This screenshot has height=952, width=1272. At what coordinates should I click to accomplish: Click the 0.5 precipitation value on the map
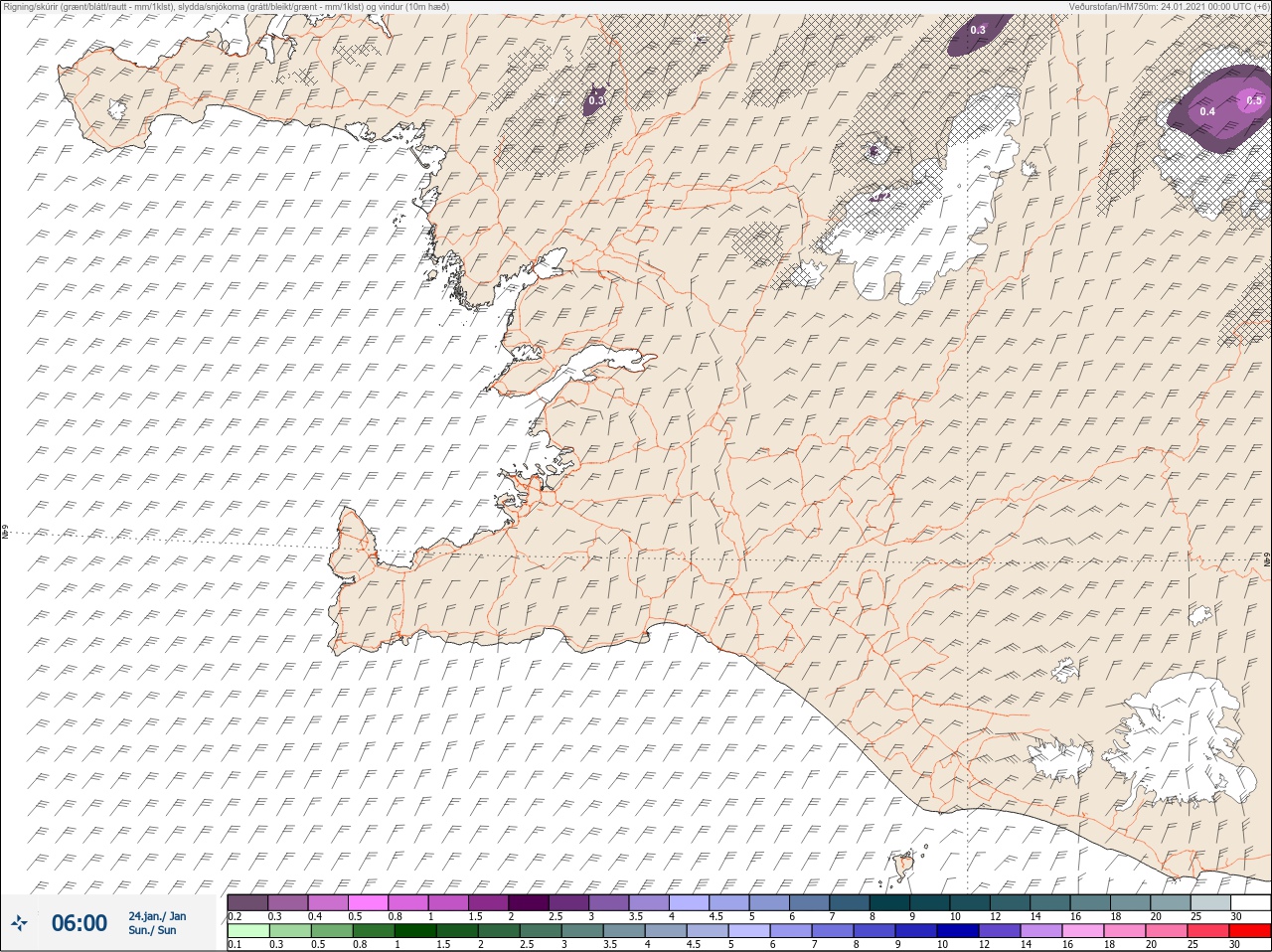[x=1254, y=100]
